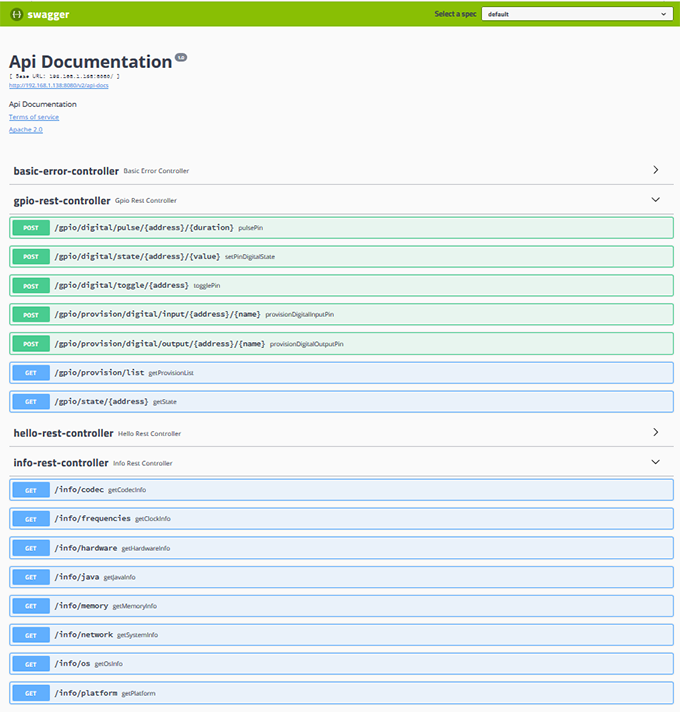Click the GET badge for getProvisionList
Screen dimensions: 680x712
pos(31,373)
